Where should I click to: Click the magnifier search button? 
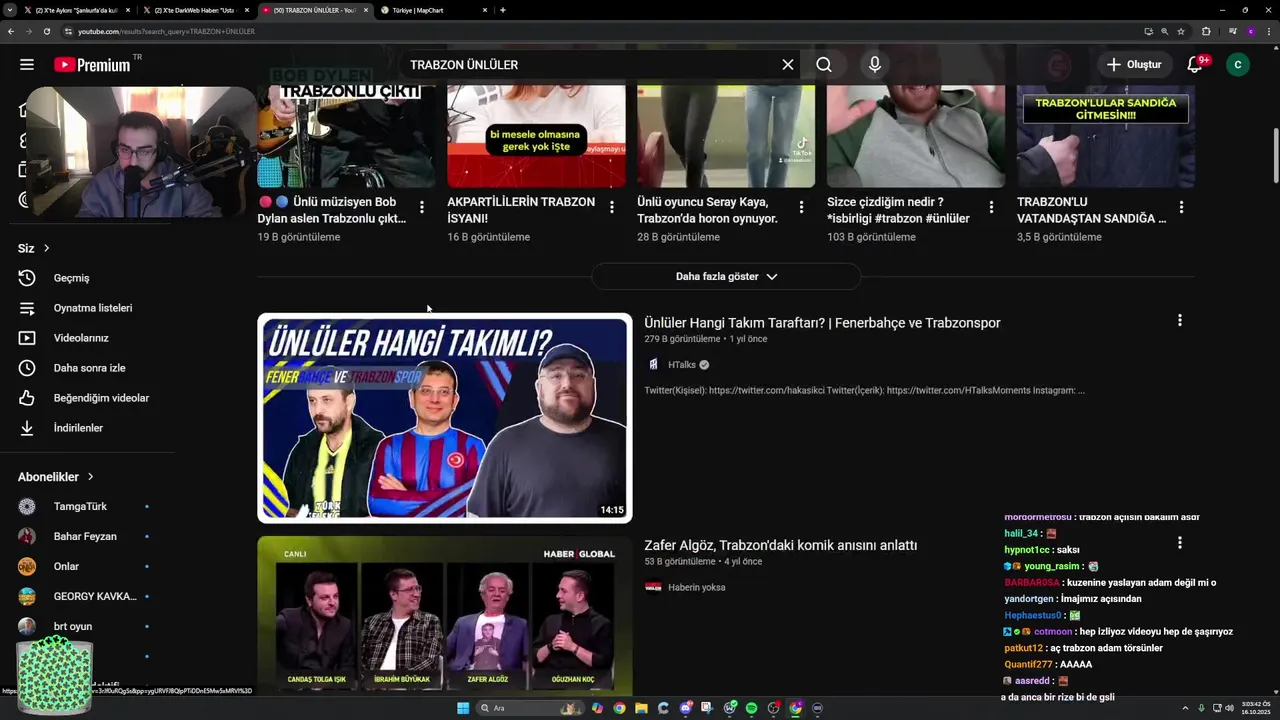click(824, 64)
